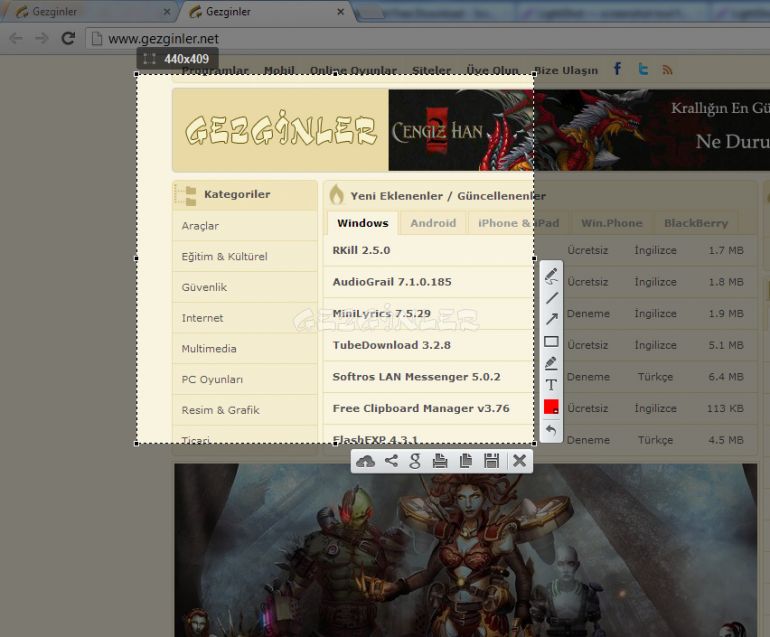This screenshot has height=637, width=770.
Task: Select the Win.Phone tab
Action: 611,223
